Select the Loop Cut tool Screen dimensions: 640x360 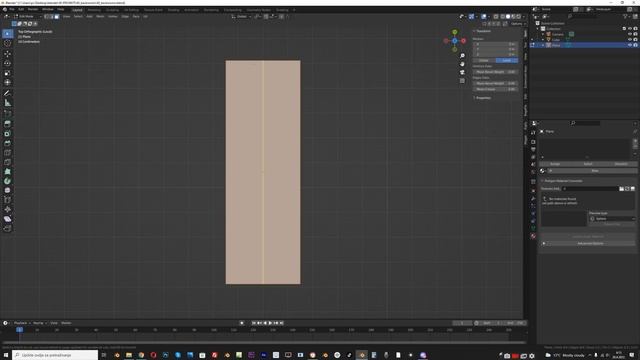pos(7,153)
